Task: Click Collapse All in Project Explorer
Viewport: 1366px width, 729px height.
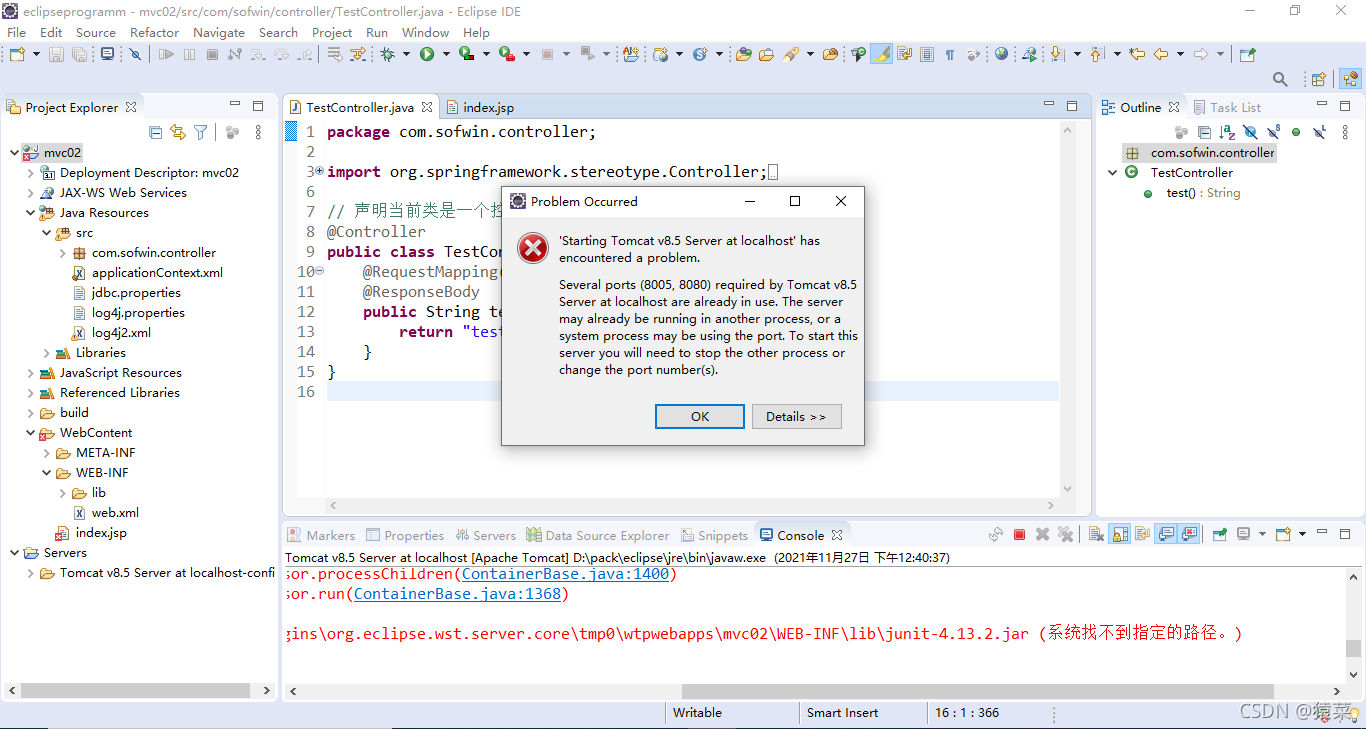Action: point(155,132)
